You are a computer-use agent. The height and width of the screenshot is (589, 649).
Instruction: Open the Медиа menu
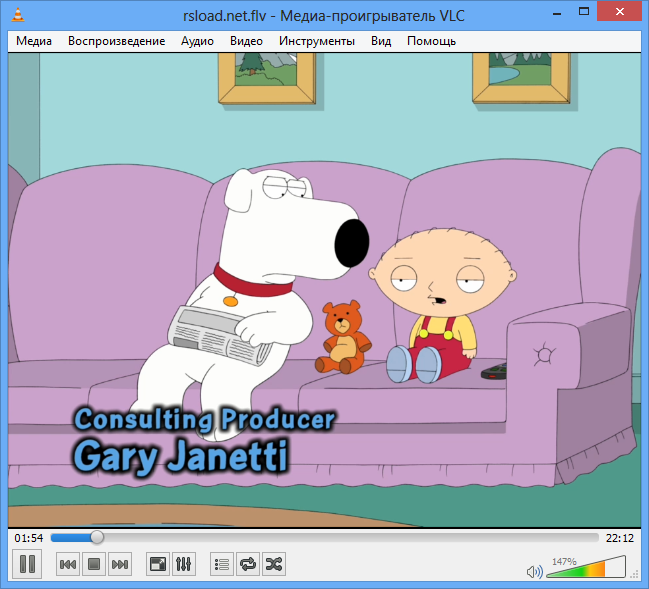pos(34,41)
